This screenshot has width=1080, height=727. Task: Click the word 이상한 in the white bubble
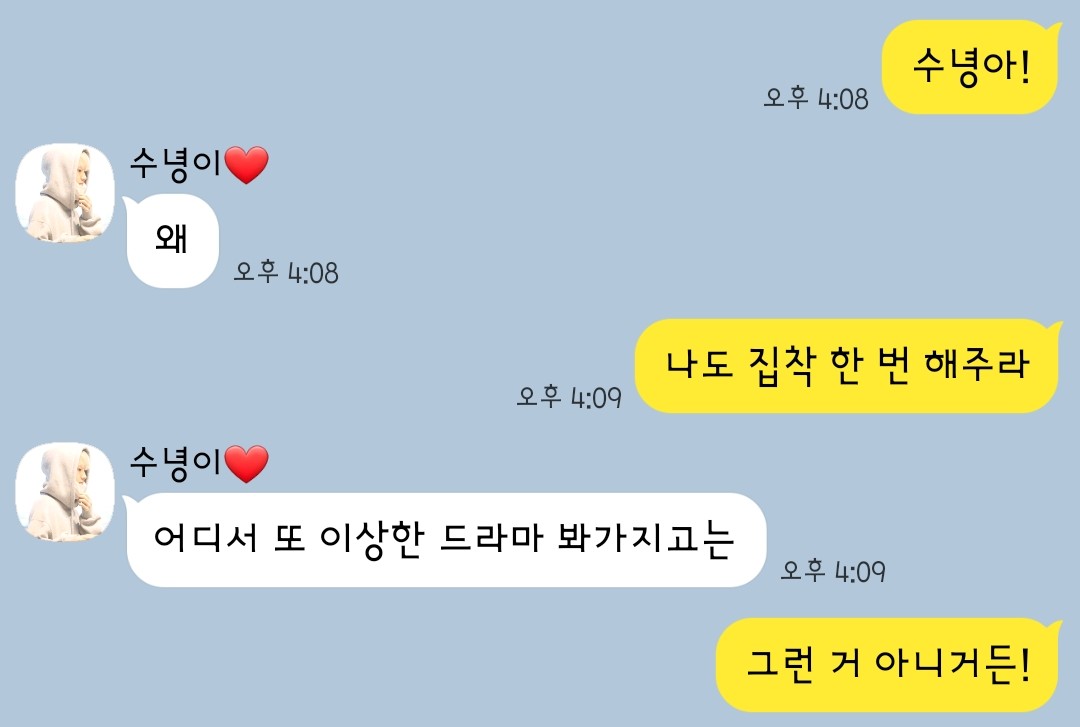tap(371, 540)
